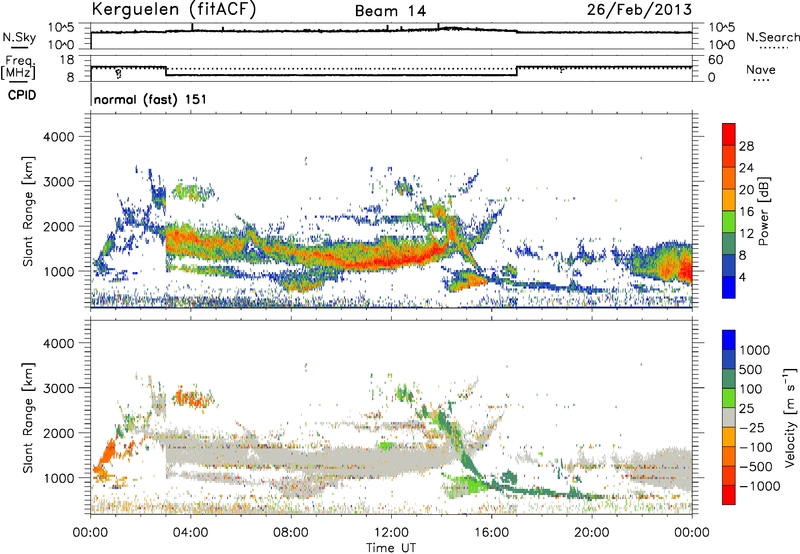Click the -500 tick on velocity colorbar
The image size is (800, 554).
pos(756,467)
